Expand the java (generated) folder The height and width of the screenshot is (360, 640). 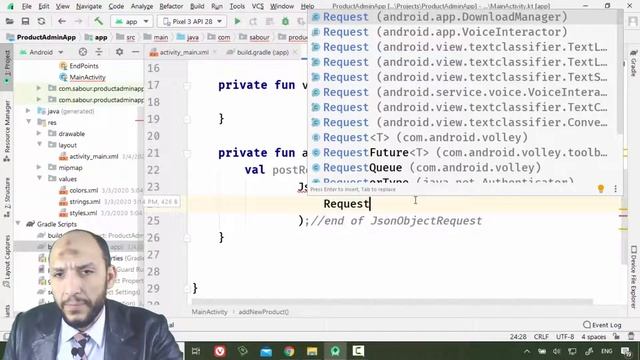28,111
